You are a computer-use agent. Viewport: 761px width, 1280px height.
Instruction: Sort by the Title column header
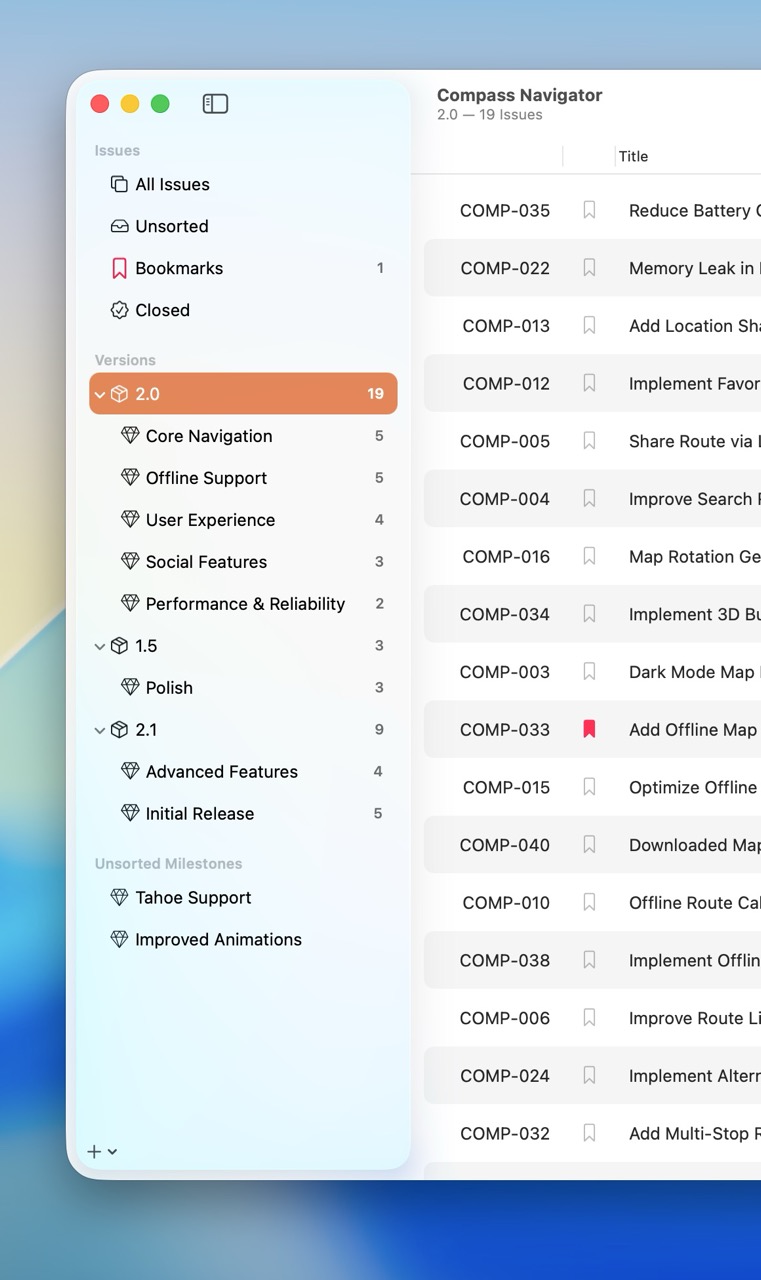pyautogui.click(x=634, y=156)
